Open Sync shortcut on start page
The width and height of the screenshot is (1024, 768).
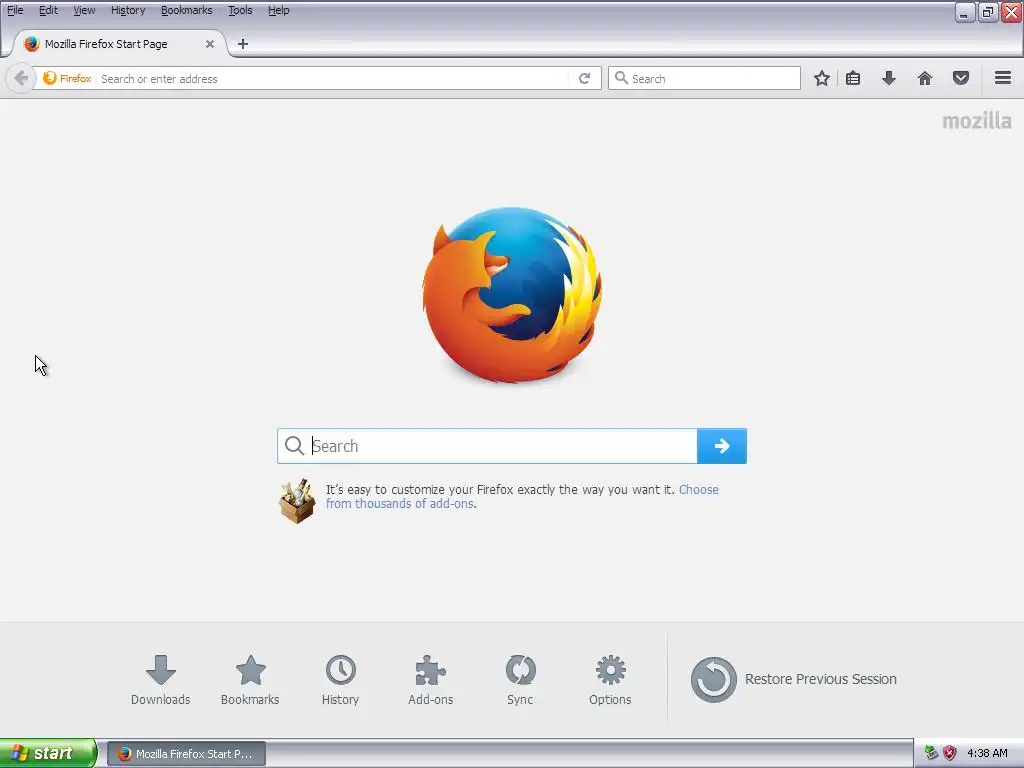(520, 680)
